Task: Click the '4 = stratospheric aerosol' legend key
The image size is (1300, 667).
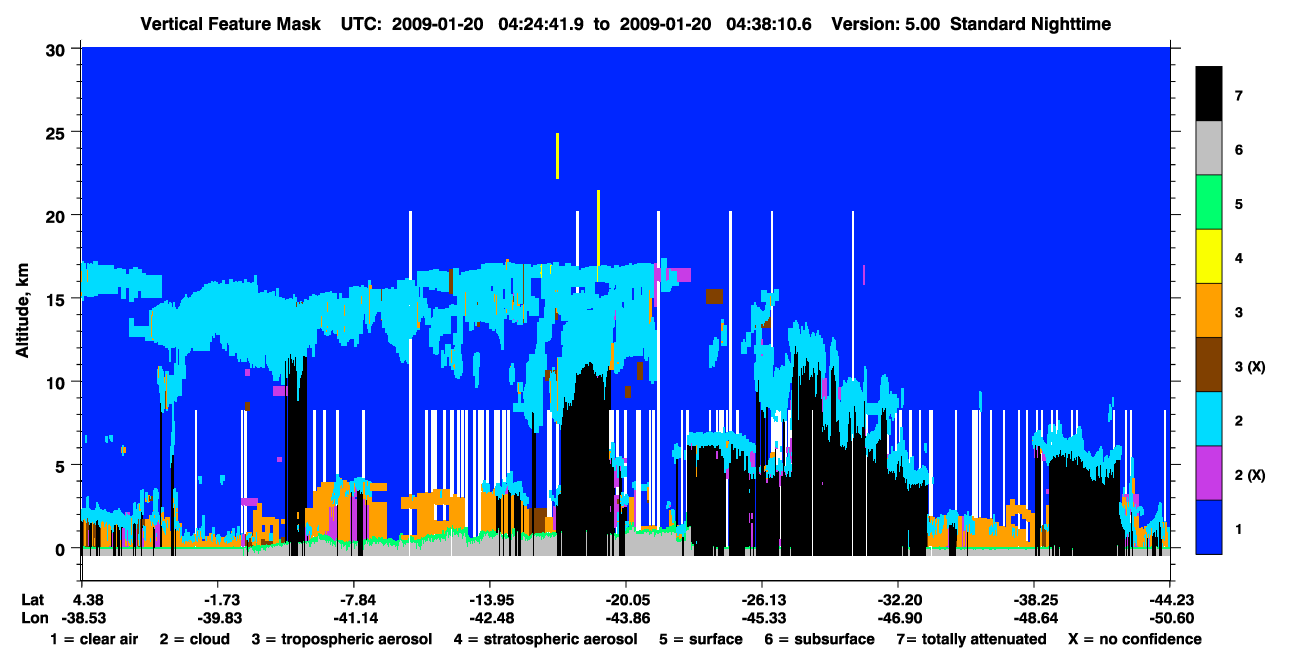Action: pos(545,639)
